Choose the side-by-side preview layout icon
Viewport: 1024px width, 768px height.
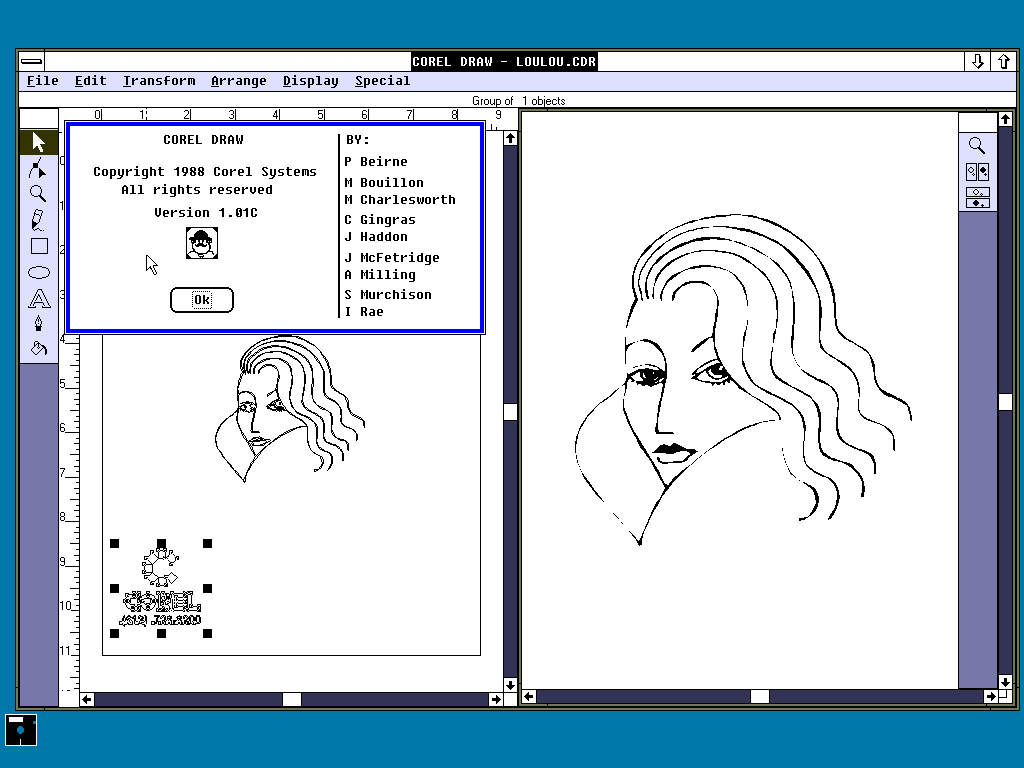click(x=977, y=172)
